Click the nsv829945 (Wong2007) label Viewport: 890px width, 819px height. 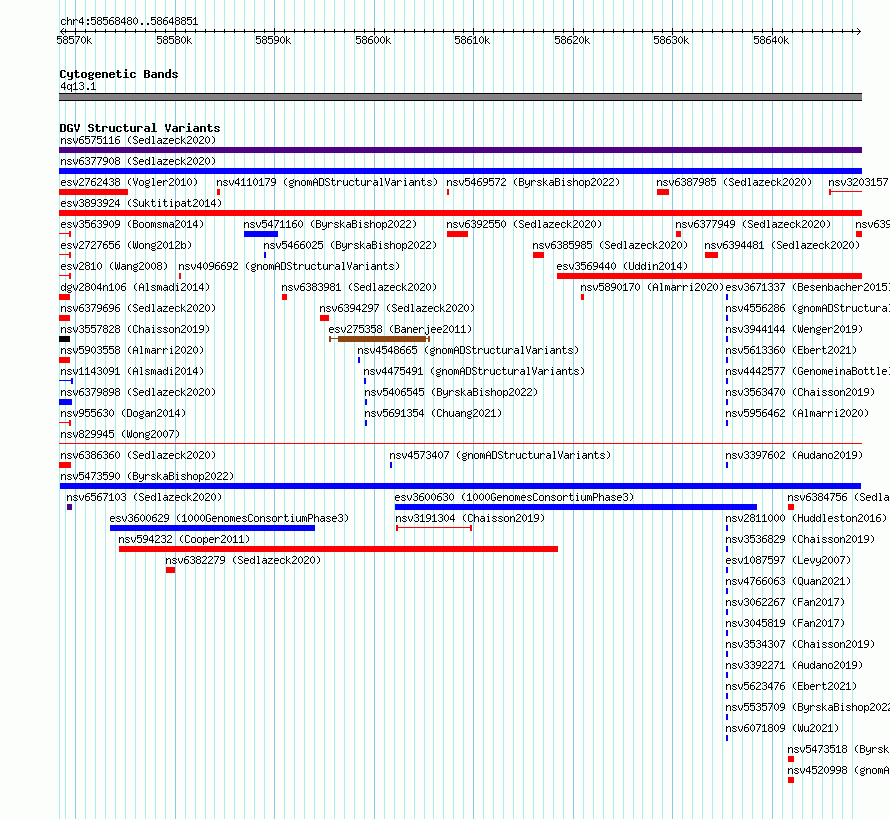click(120, 434)
